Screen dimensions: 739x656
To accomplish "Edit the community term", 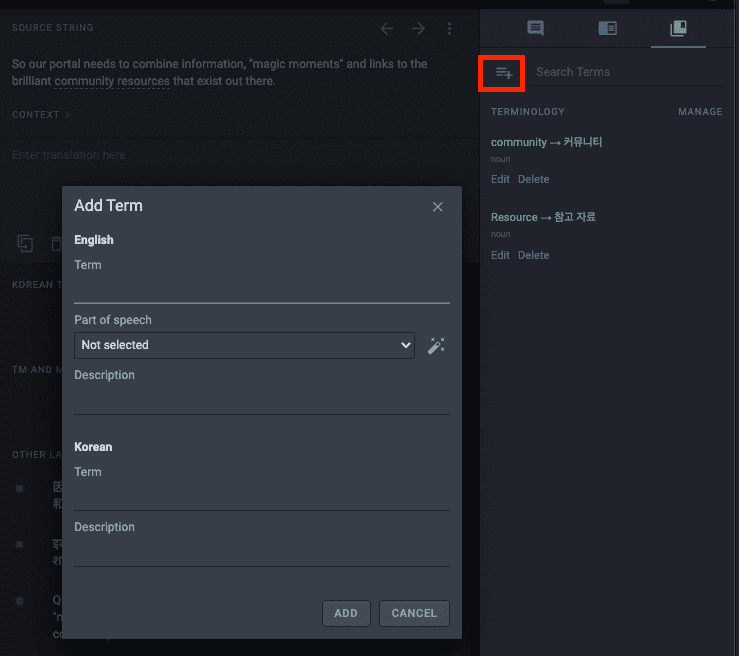I will click(x=500, y=179).
